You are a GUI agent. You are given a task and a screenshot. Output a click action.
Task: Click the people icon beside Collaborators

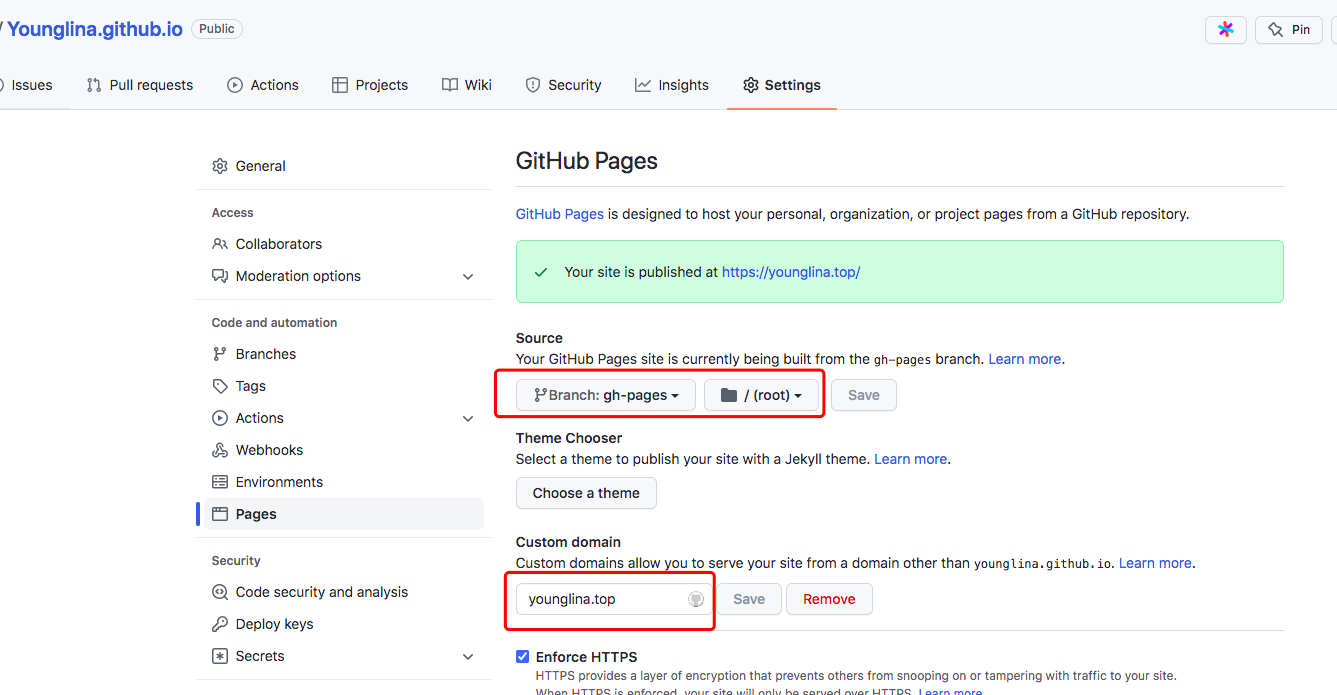tap(220, 244)
